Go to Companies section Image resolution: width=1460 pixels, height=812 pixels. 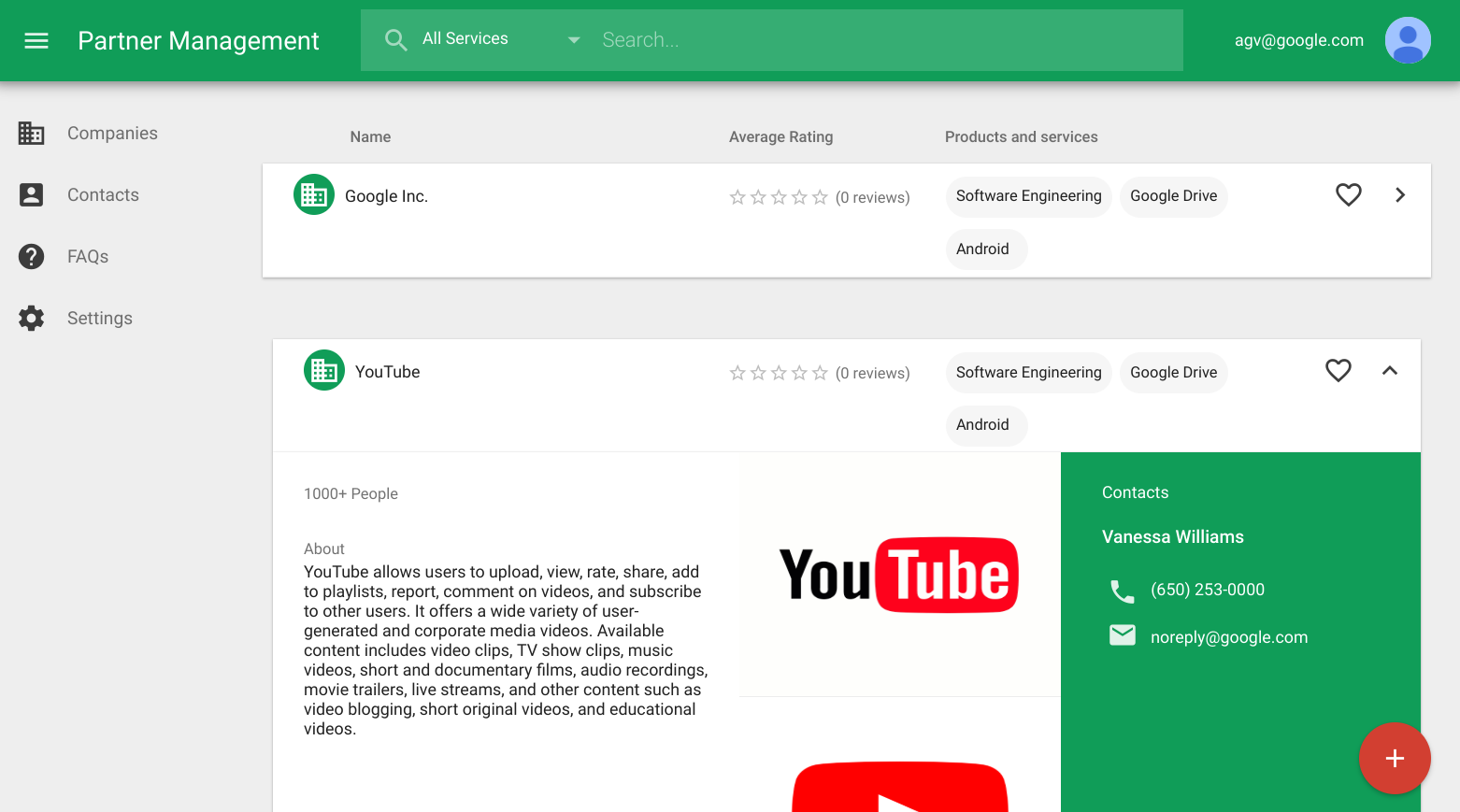click(112, 134)
